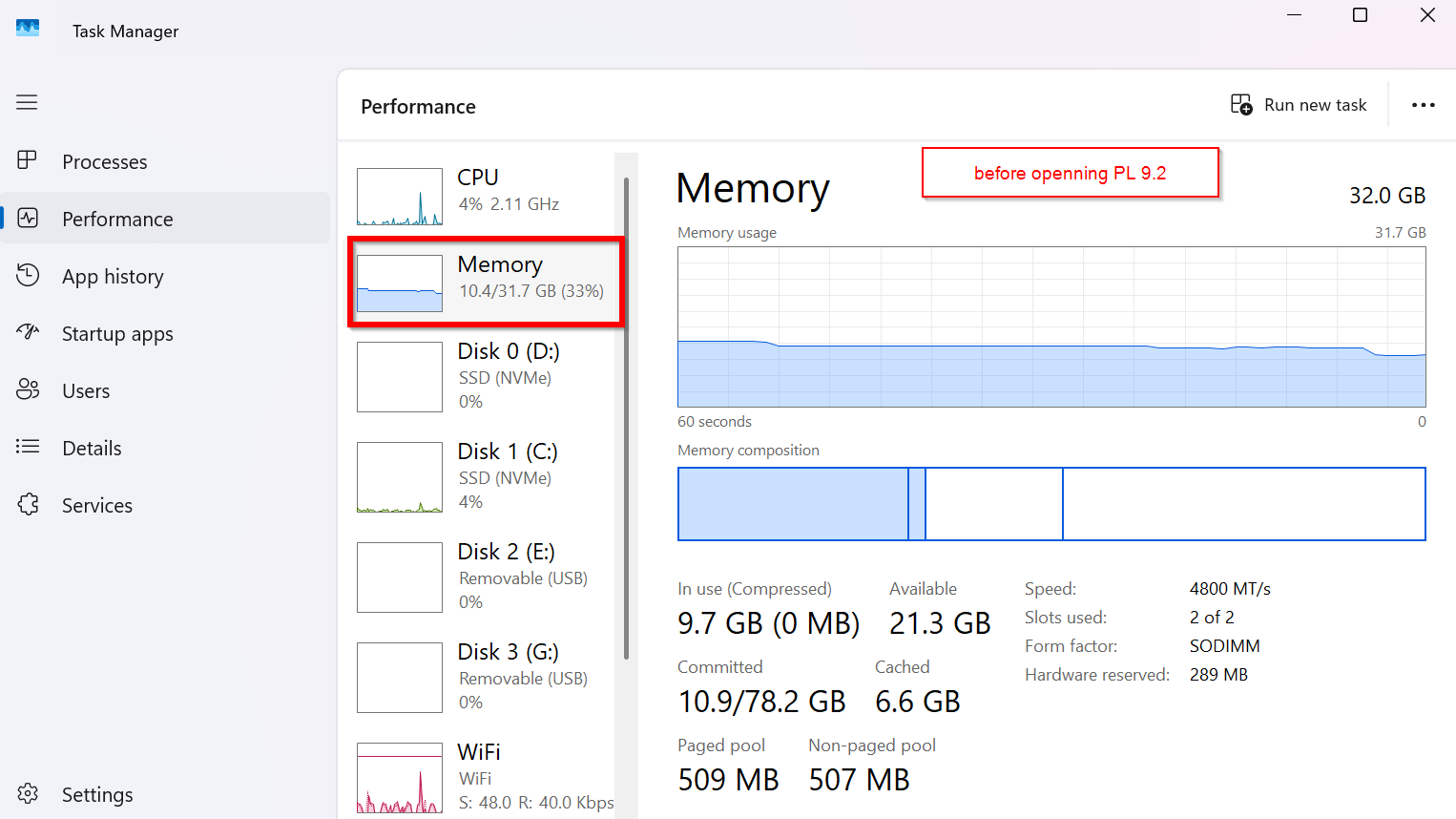Select the Memory entry in resource list
The width and height of the screenshot is (1456, 819).
pyautogui.click(x=486, y=282)
